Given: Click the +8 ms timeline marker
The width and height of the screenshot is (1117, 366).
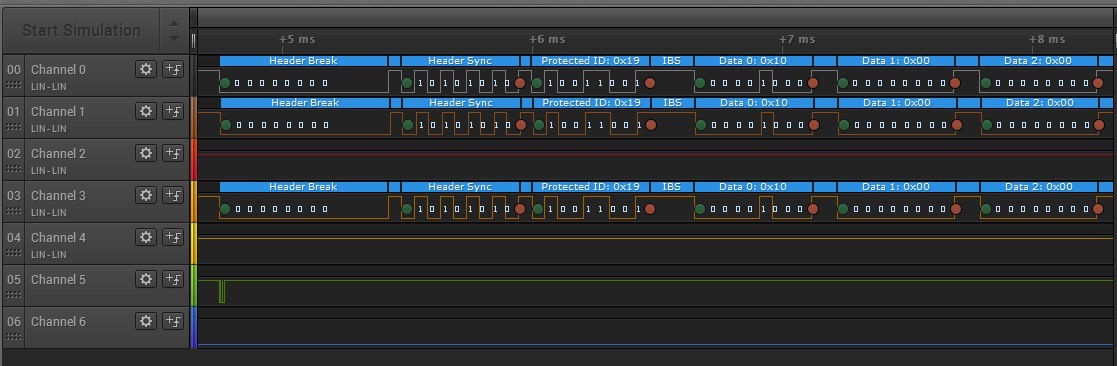Looking at the screenshot, I should pyautogui.click(x=1047, y=39).
